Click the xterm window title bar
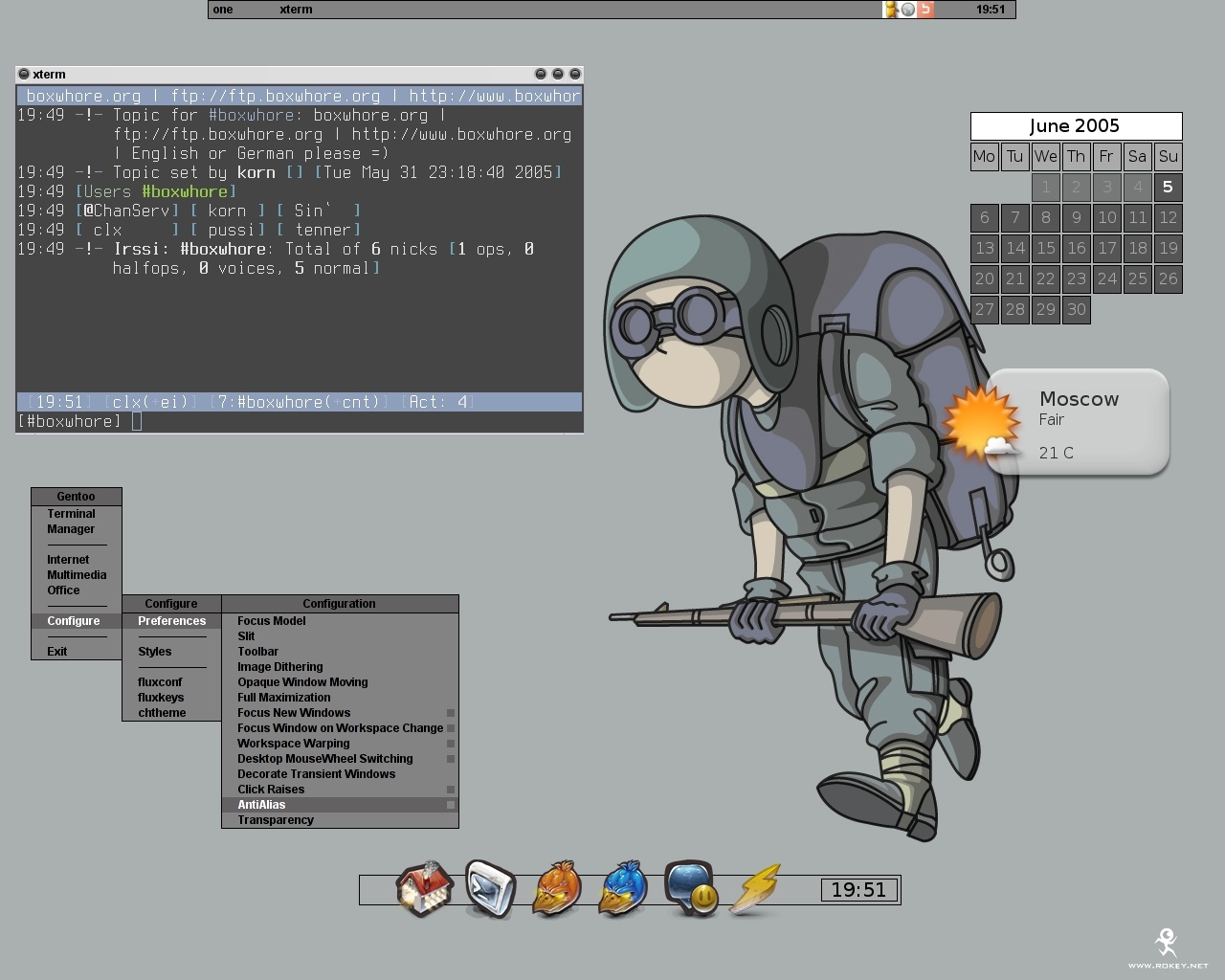The width and height of the screenshot is (1225, 980). coord(300,74)
